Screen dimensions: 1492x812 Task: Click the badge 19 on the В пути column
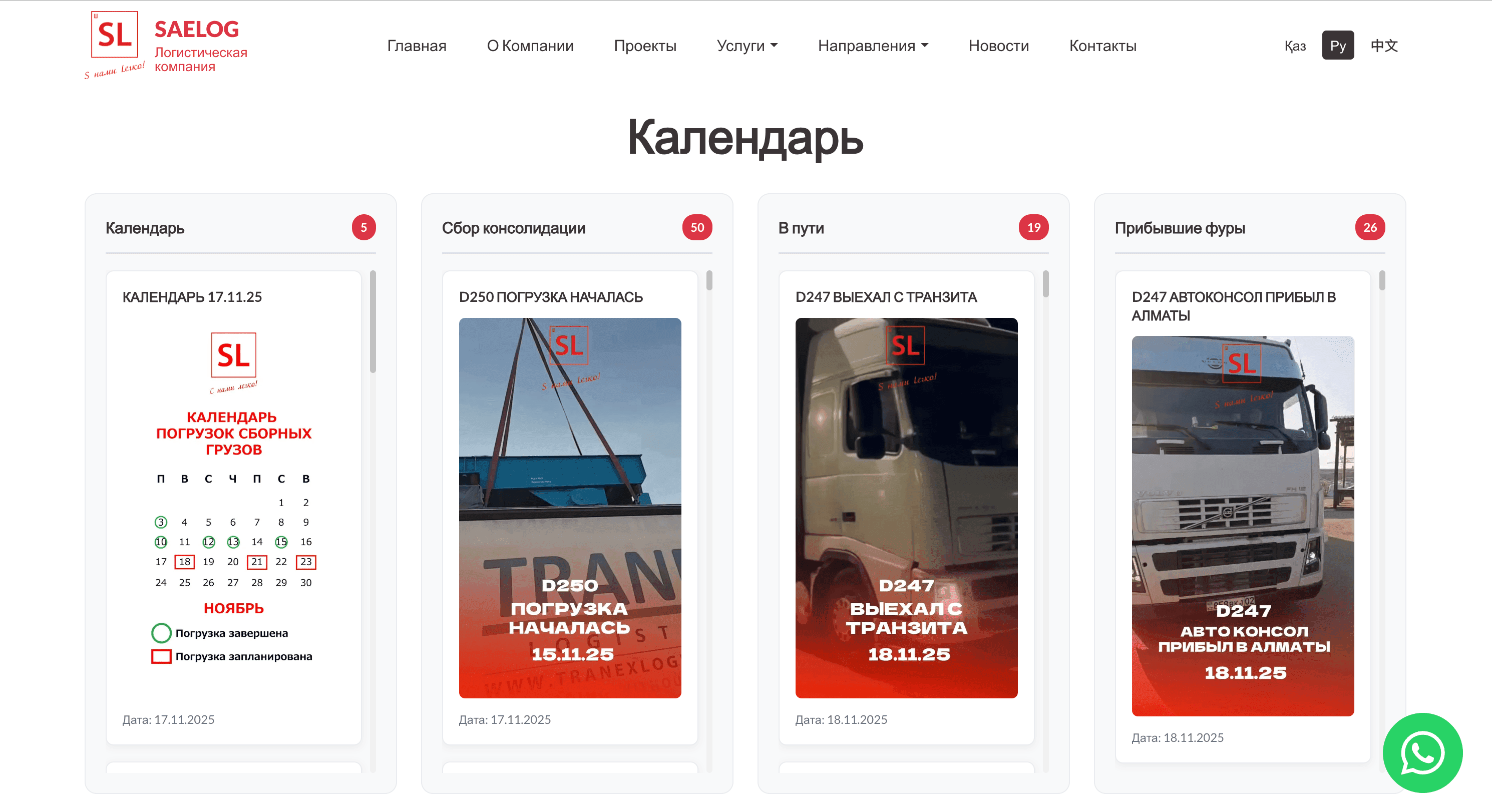1033,228
